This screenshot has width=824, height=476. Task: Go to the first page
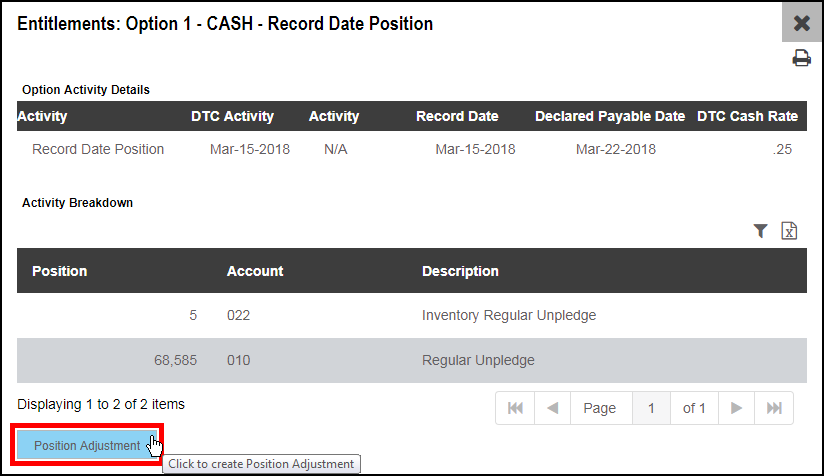tap(515, 408)
